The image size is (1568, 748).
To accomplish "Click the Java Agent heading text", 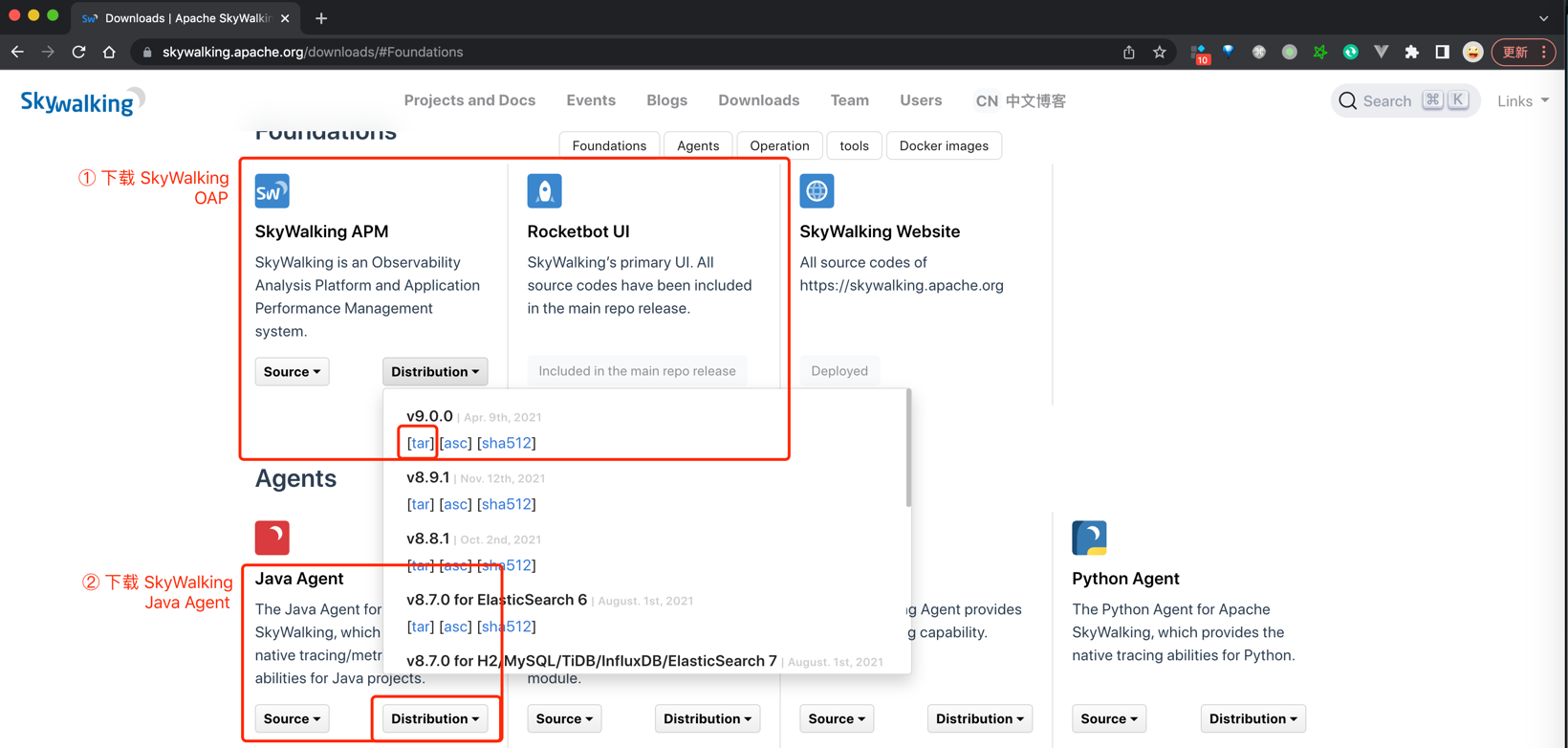I will (x=299, y=579).
